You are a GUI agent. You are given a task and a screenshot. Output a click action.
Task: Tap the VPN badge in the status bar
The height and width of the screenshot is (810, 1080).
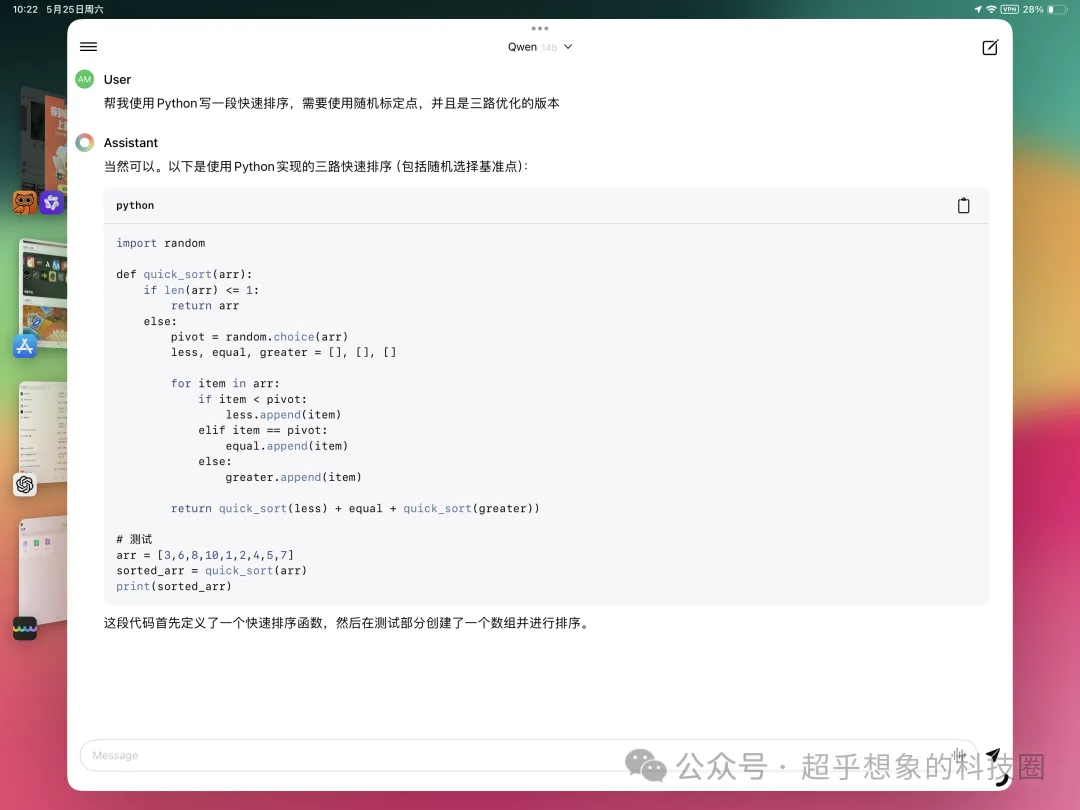point(1012,8)
